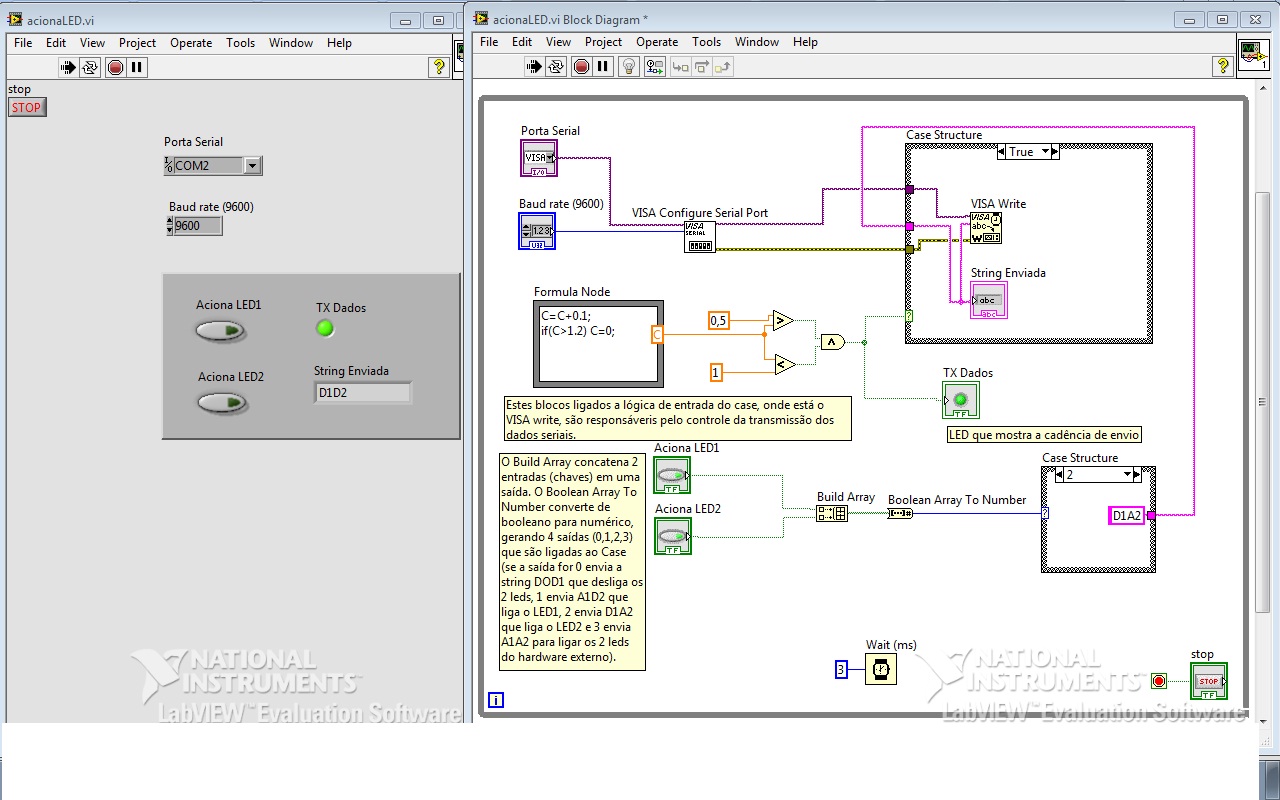Abort execution from the Block Diagram toolbar
Image resolution: width=1280 pixels, height=800 pixels.
click(x=581, y=67)
